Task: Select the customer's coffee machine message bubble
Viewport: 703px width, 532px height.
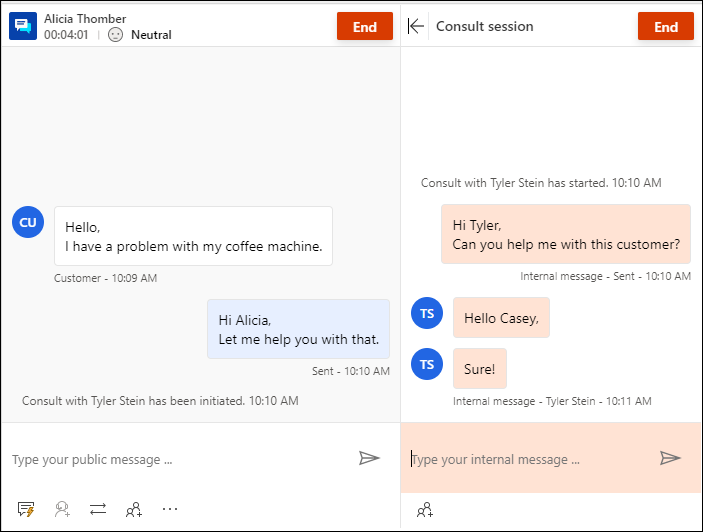Action: point(193,236)
